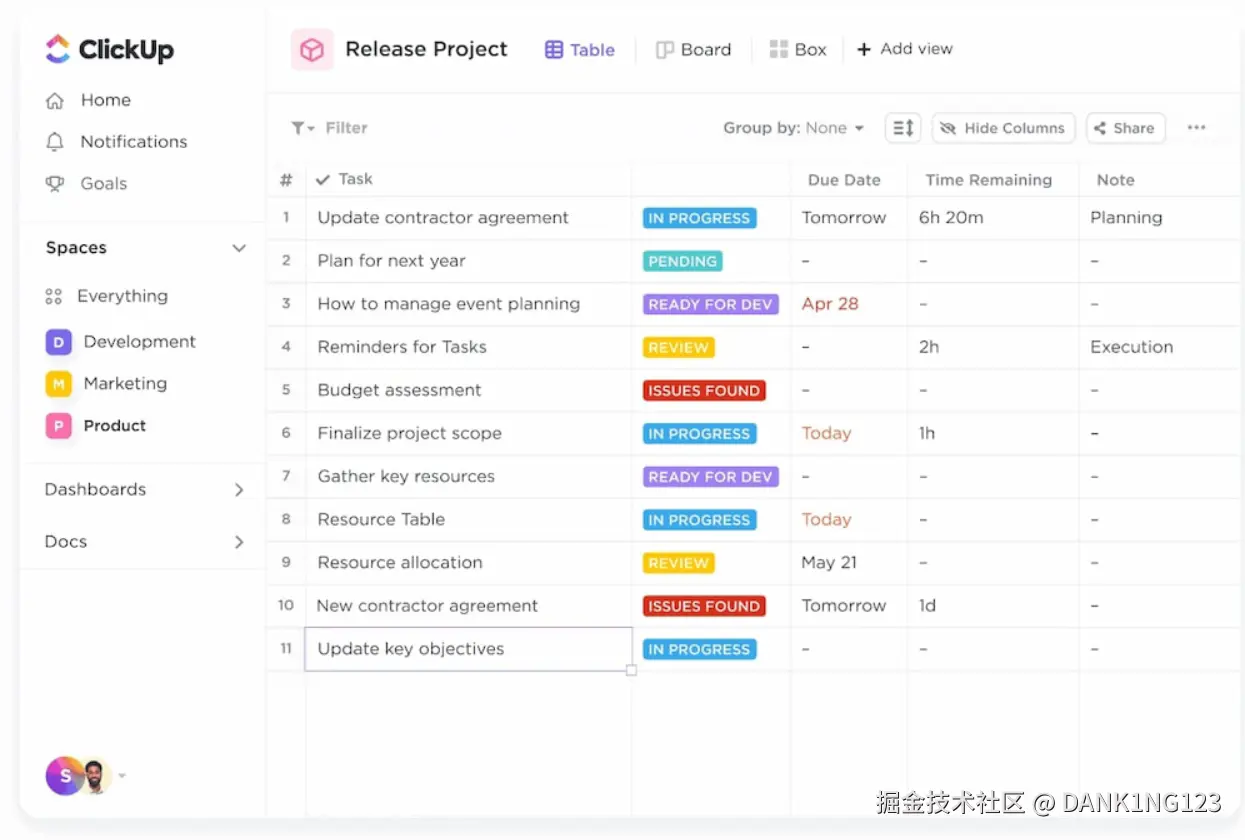Click task "Plan for next year"
This screenshot has height=840, width=1245.
[x=391, y=261]
